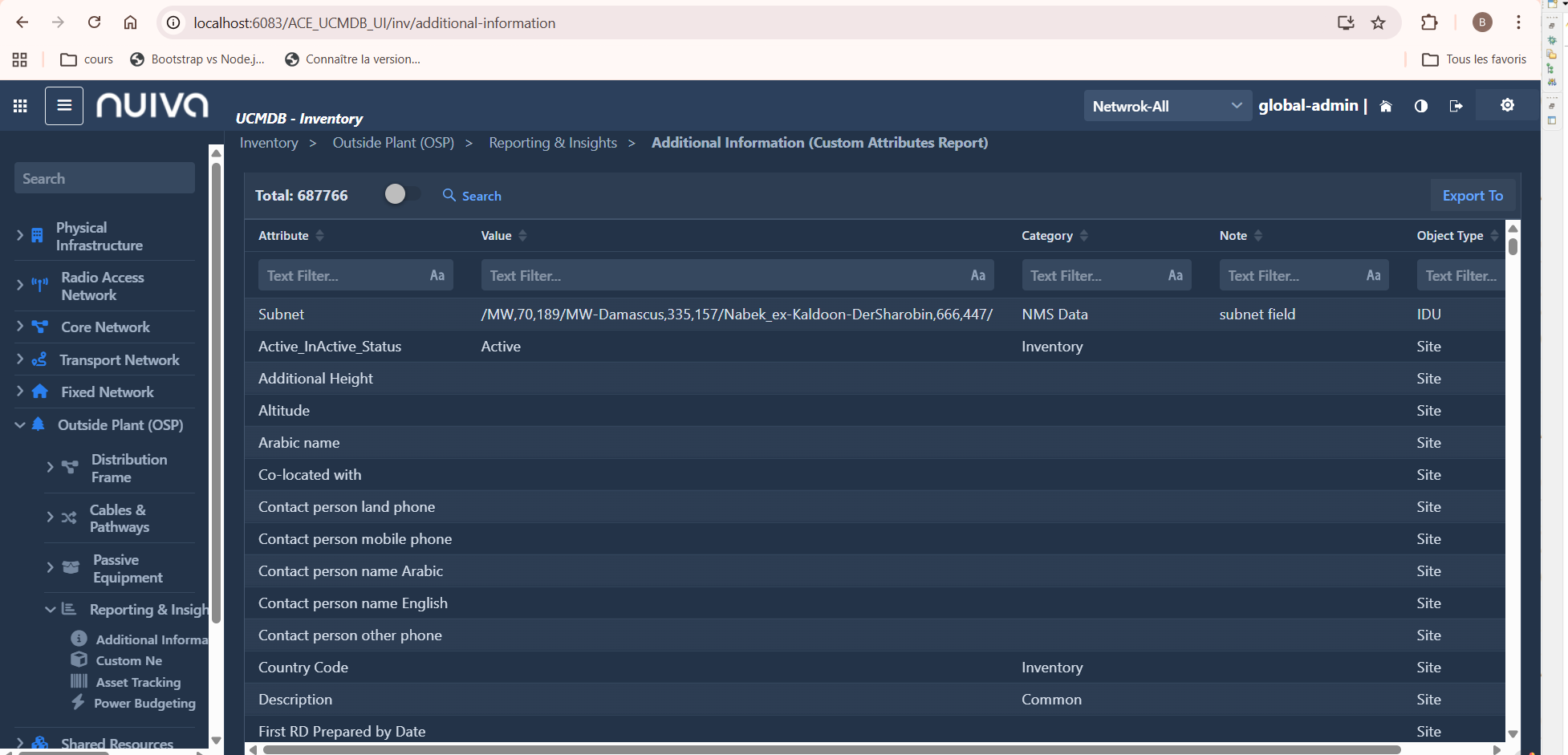Open settings gear in header
This screenshot has width=1568, height=755.
[x=1507, y=105]
